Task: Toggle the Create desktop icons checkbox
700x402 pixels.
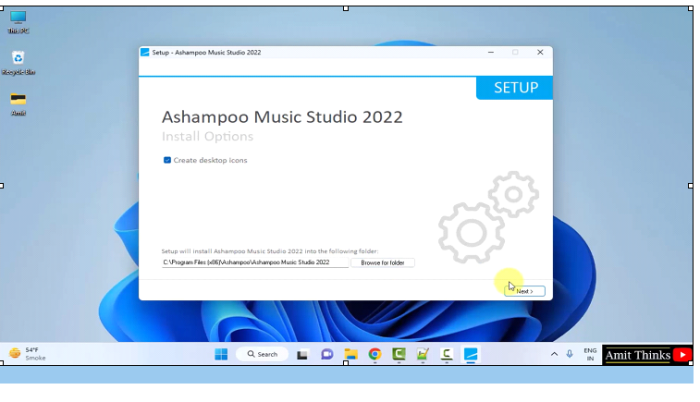Action: point(167,160)
